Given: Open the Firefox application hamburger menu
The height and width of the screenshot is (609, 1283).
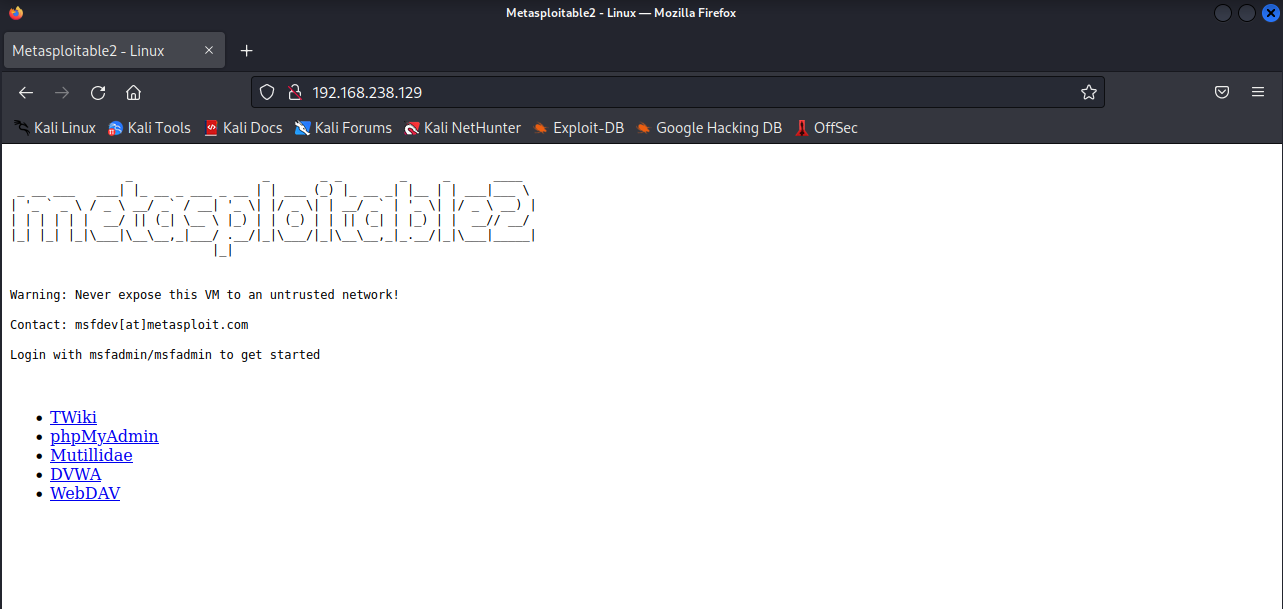Looking at the screenshot, I should pos(1258,92).
